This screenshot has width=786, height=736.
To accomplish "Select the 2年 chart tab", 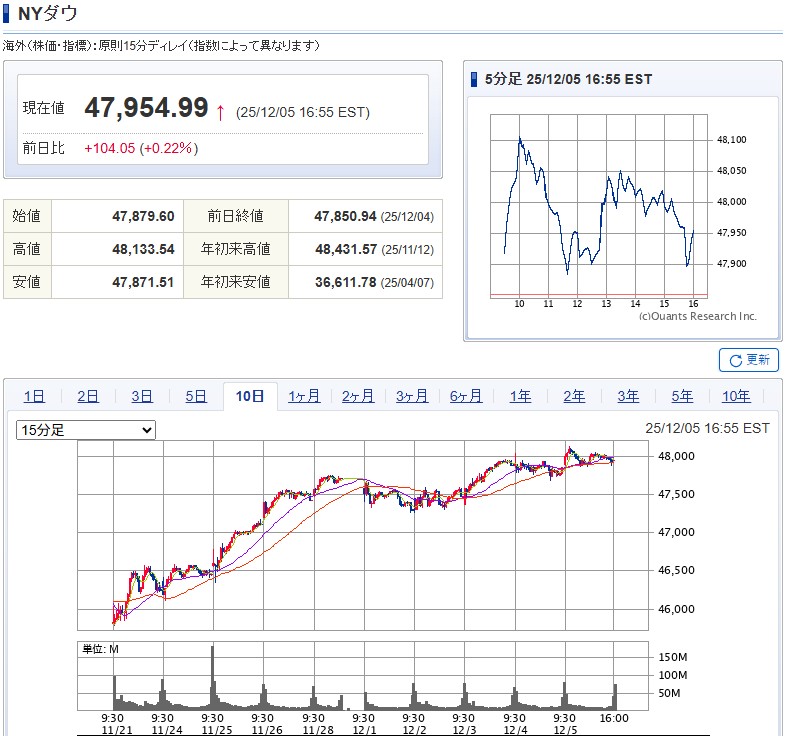I will point(574,396).
